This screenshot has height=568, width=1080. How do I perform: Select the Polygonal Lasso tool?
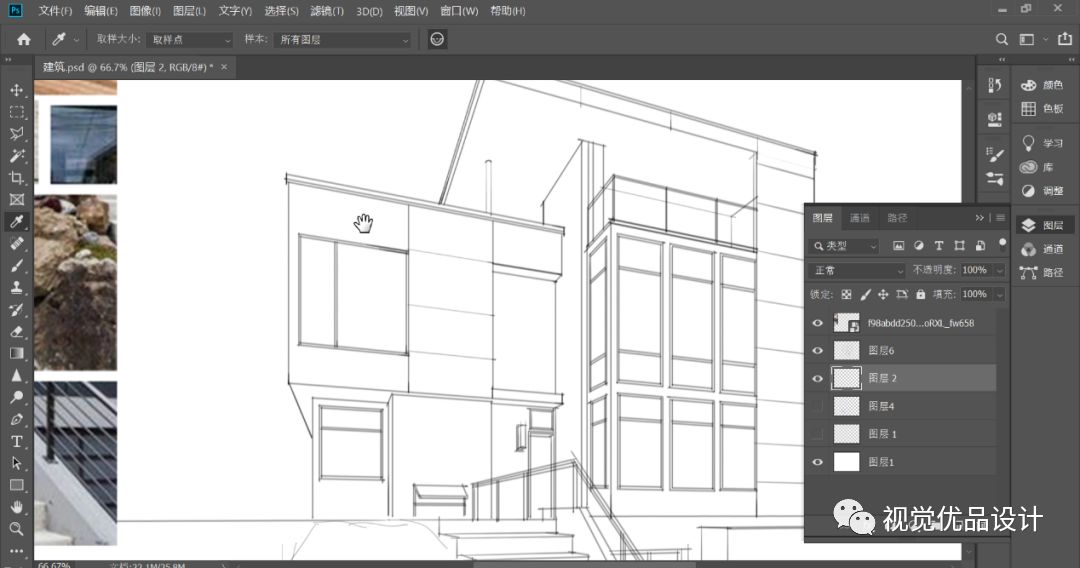pyautogui.click(x=17, y=134)
